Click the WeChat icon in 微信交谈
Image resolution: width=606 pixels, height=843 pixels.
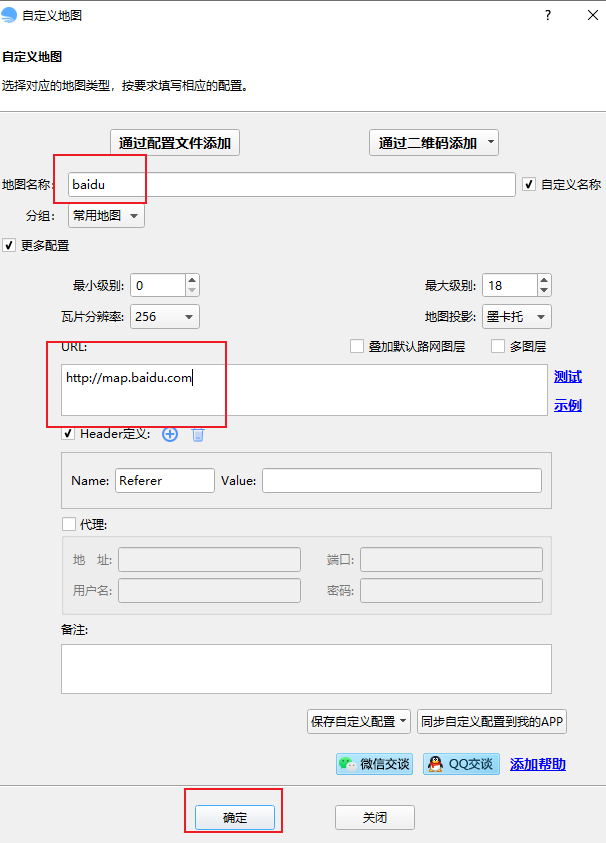point(347,764)
